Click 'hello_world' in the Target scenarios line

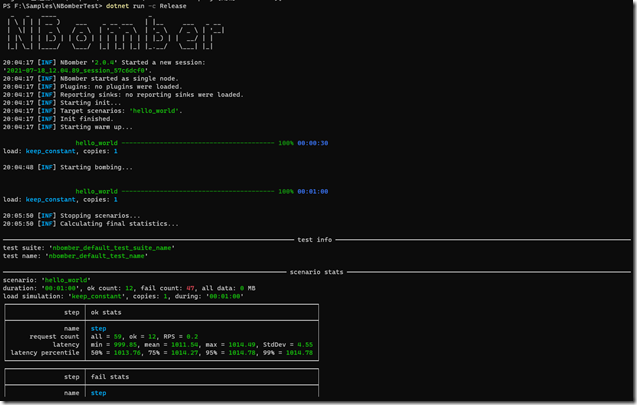154,111
